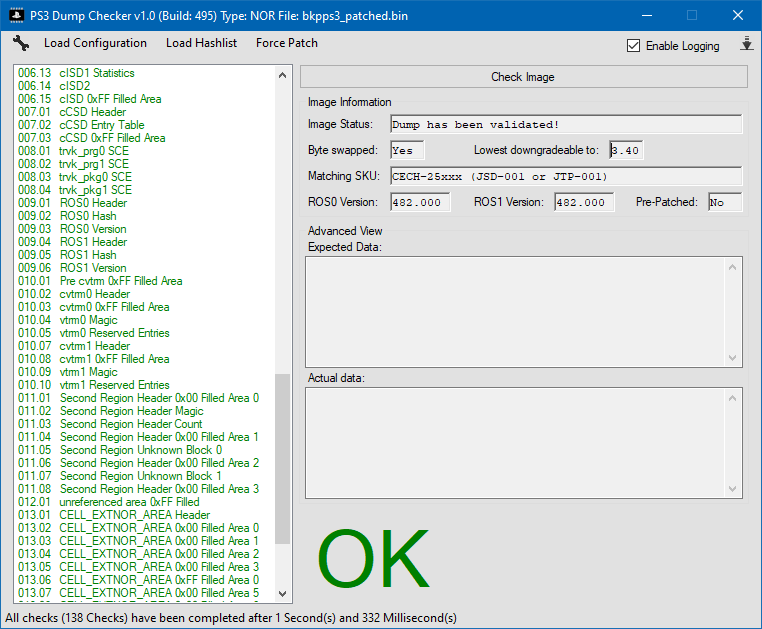Click the wrench Load Configuration icon
This screenshot has height=629, width=762.
click(22, 44)
